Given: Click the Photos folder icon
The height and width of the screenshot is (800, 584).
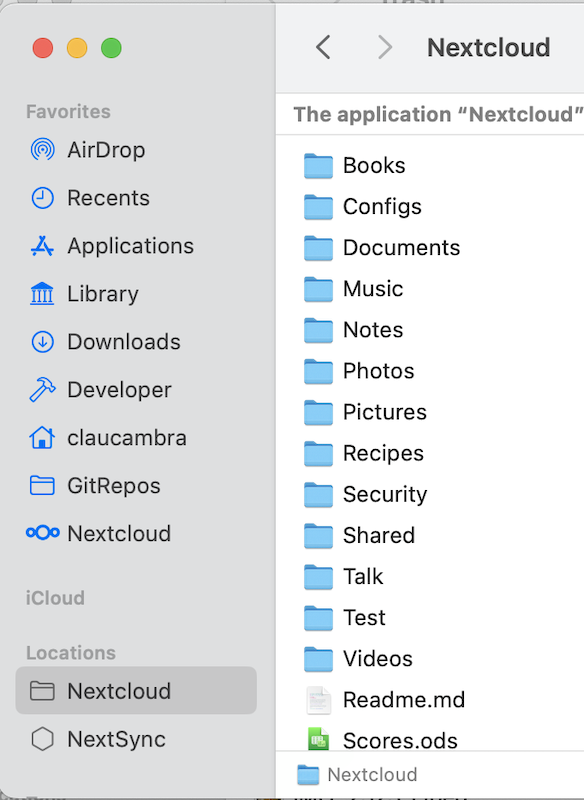Looking at the screenshot, I should pos(318,371).
